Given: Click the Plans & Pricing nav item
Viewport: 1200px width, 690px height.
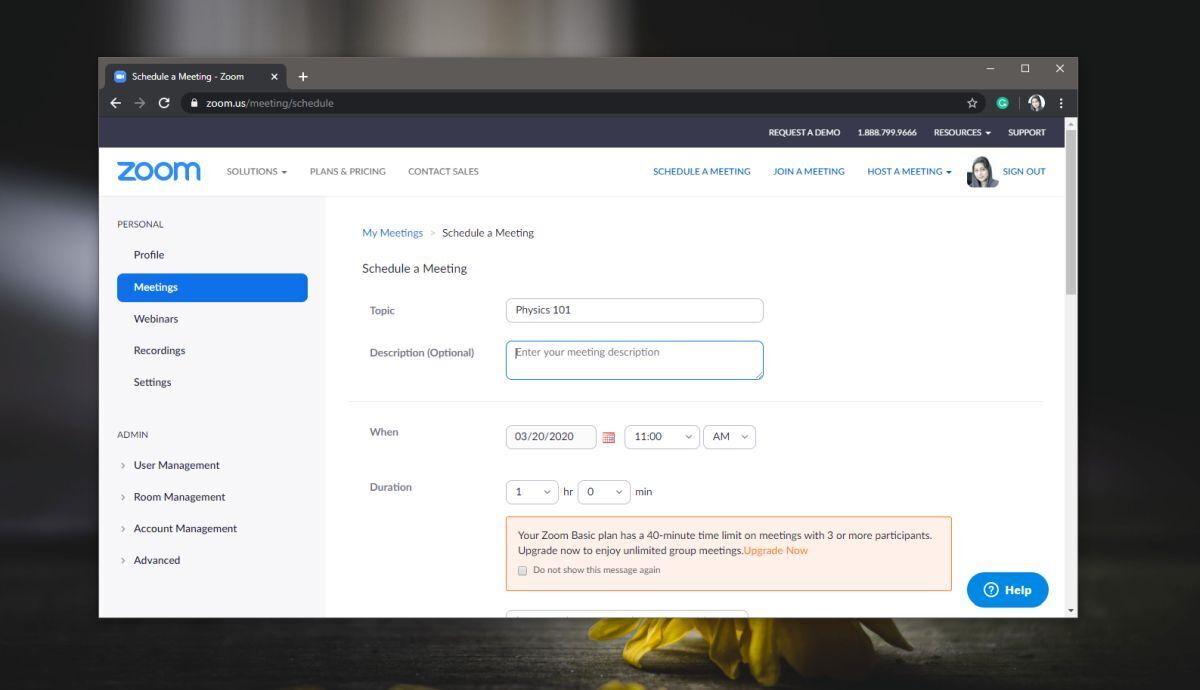Looking at the screenshot, I should coord(347,171).
